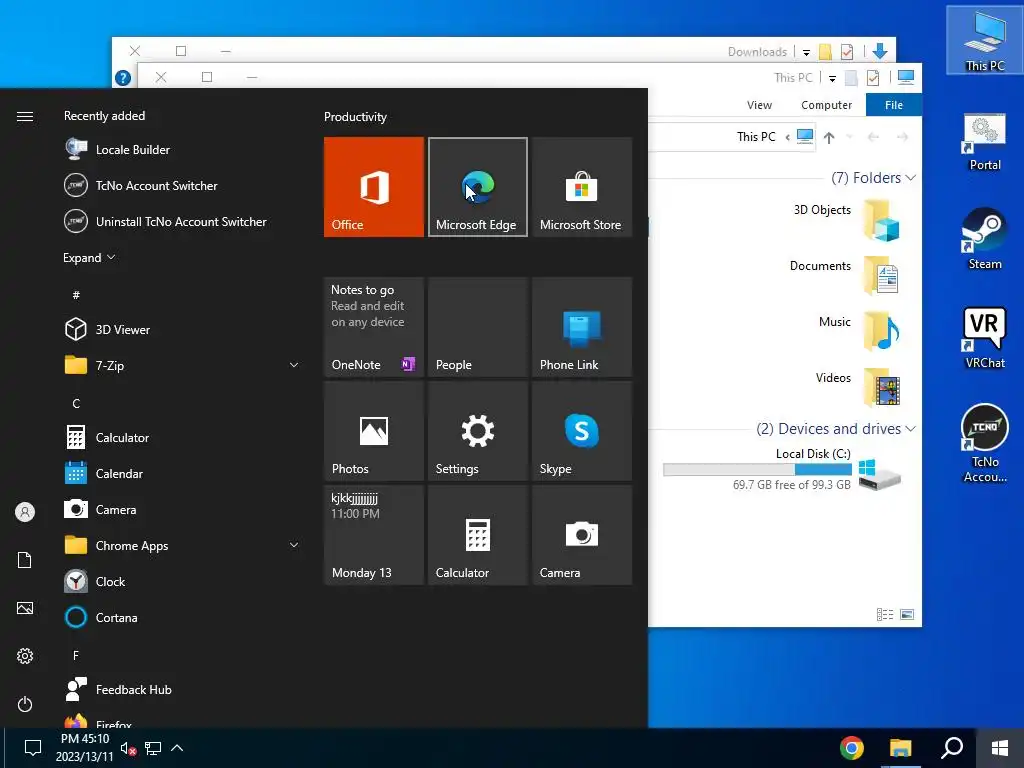Open the Camera tile
Image resolution: width=1024 pixels, height=768 pixels.
[x=582, y=535]
